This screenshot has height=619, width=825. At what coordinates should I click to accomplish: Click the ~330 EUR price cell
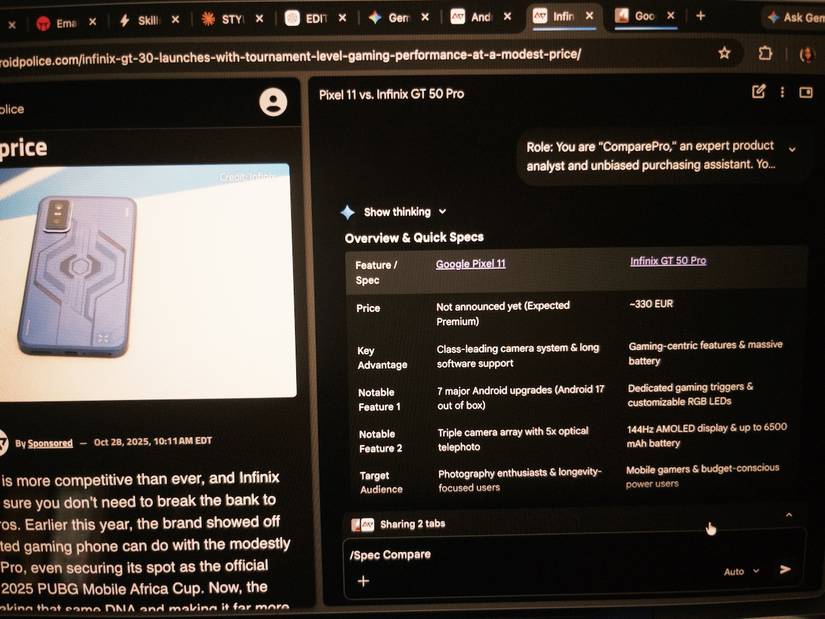click(651, 304)
